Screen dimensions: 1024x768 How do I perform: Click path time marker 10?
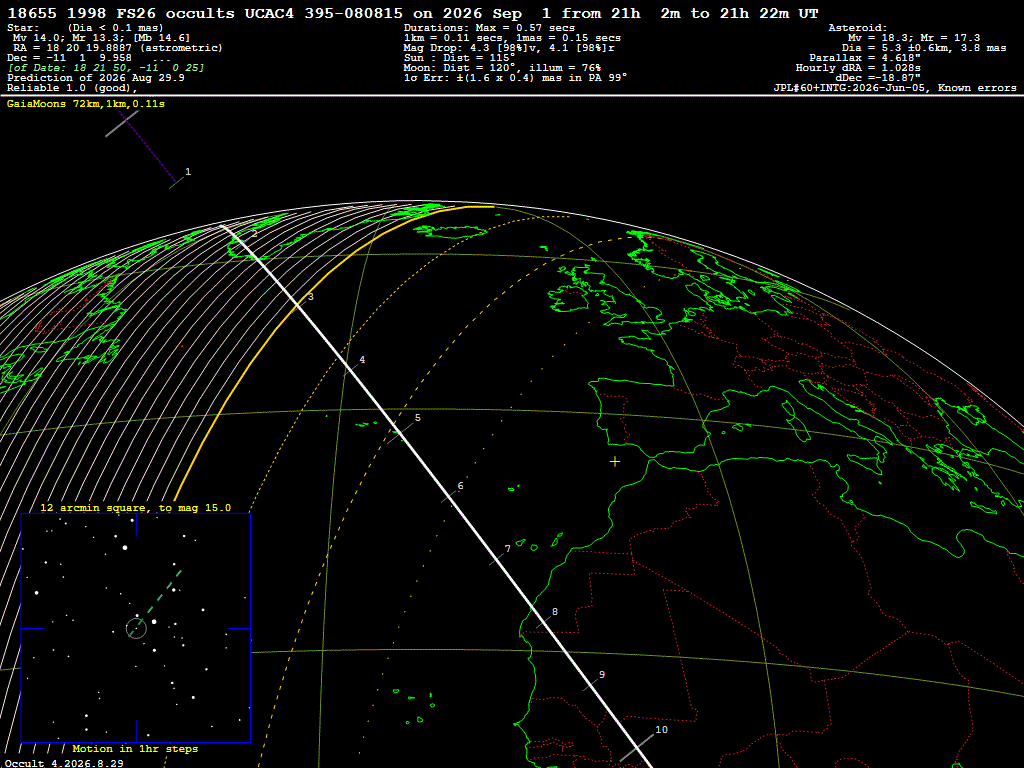pyautogui.click(x=662, y=730)
